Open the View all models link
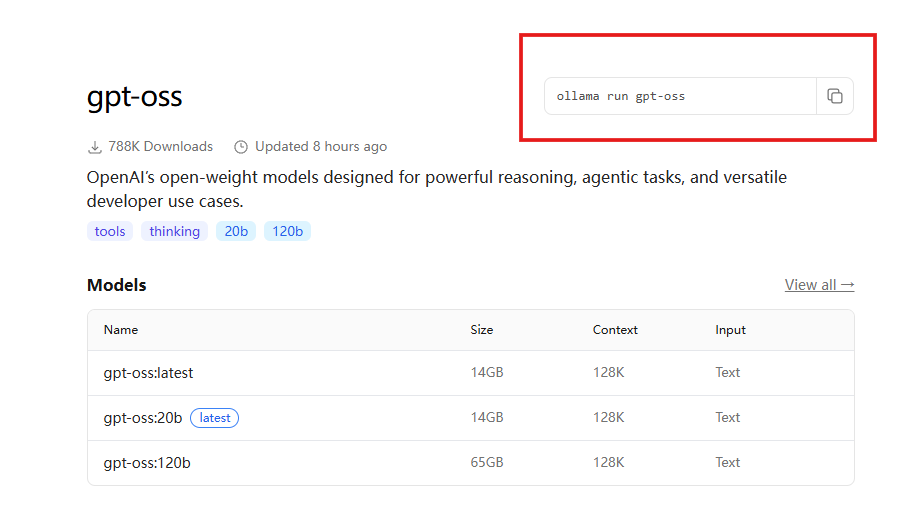 click(819, 285)
